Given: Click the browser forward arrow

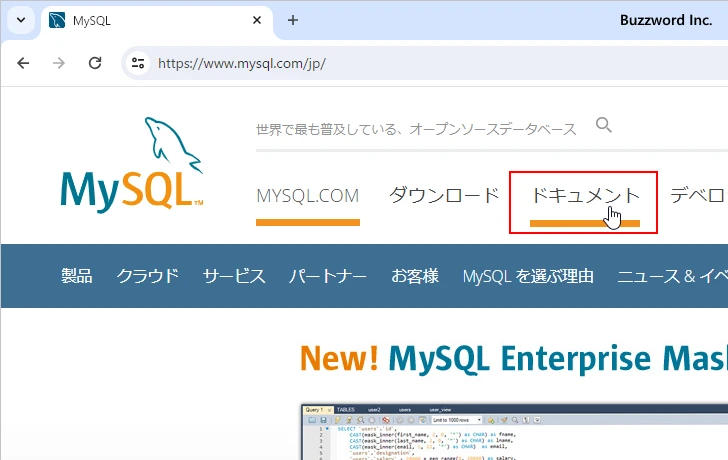Looking at the screenshot, I should pyautogui.click(x=59, y=63).
